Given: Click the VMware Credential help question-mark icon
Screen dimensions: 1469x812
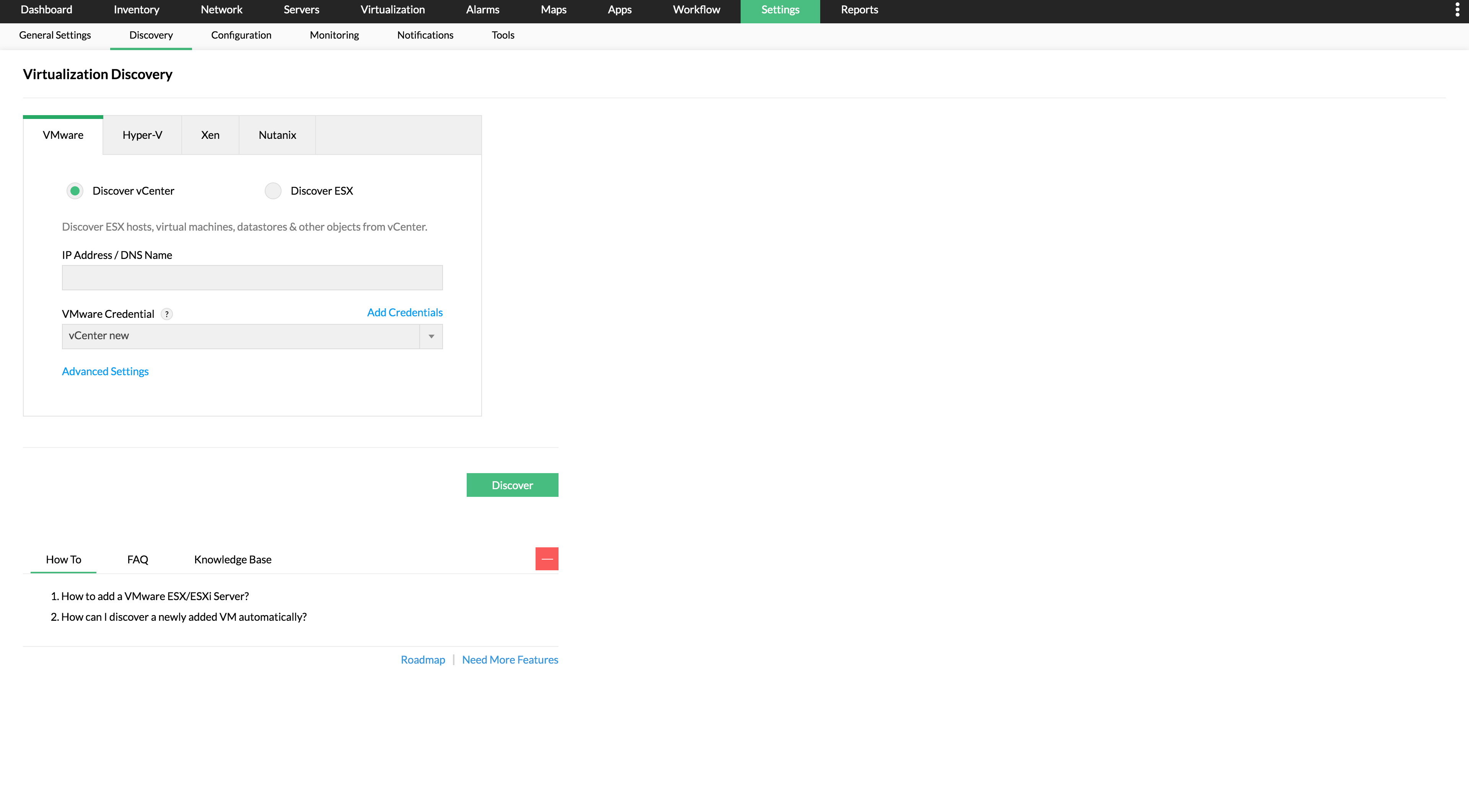Looking at the screenshot, I should tap(166, 314).
